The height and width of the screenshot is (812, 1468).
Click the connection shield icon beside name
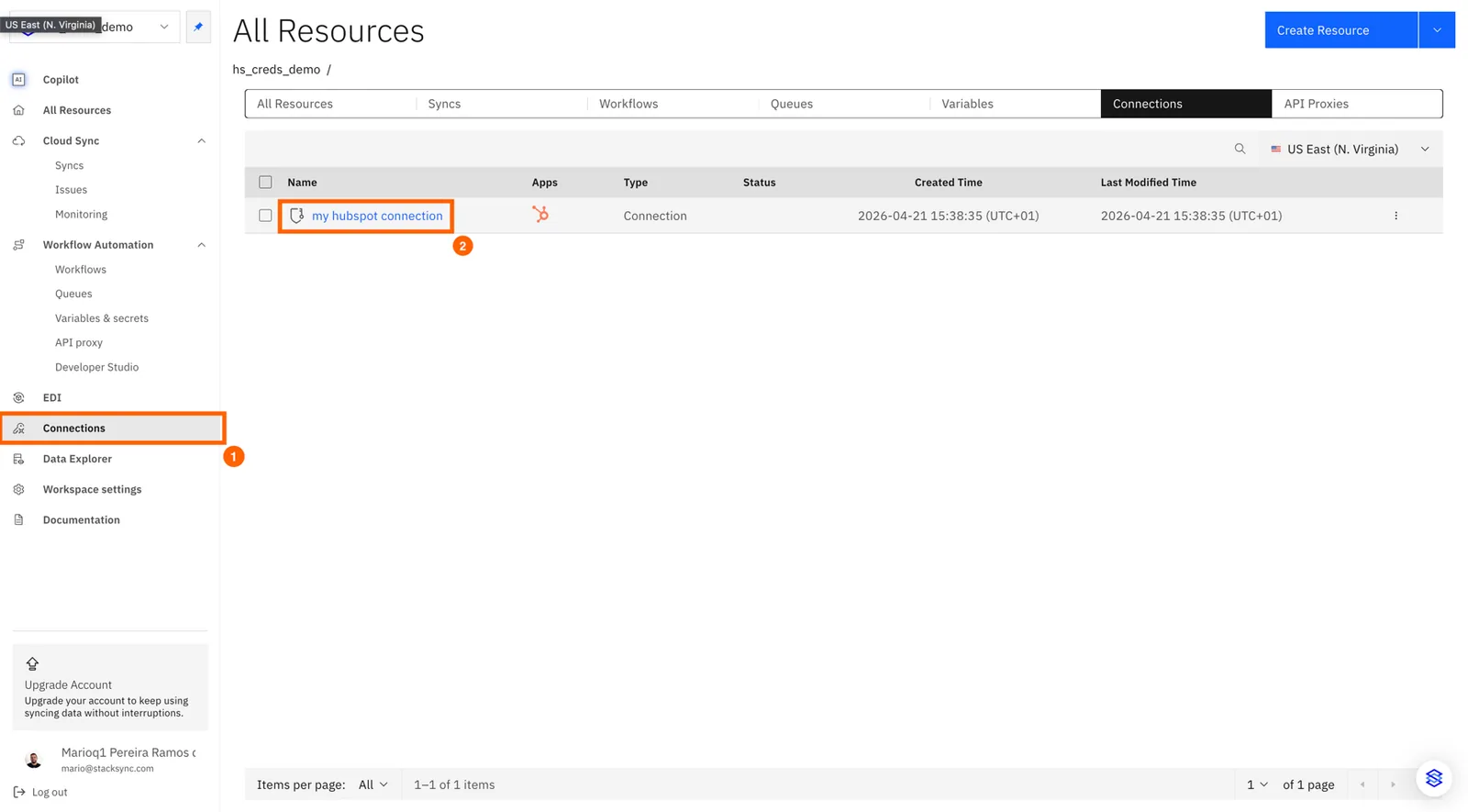point(296,216)
